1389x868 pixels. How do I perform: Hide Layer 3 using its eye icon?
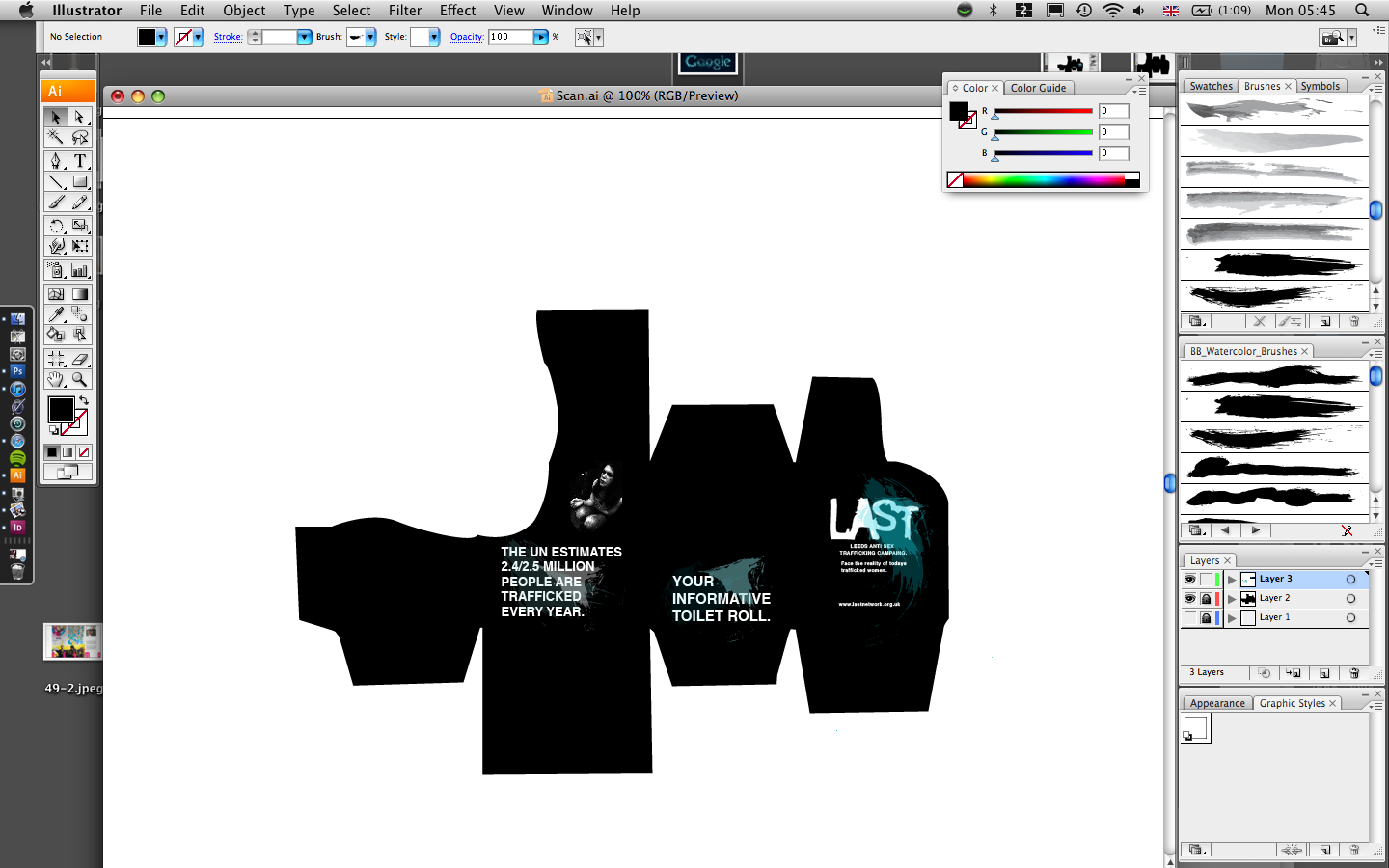pyautogui.click(x=1189, y=580)
